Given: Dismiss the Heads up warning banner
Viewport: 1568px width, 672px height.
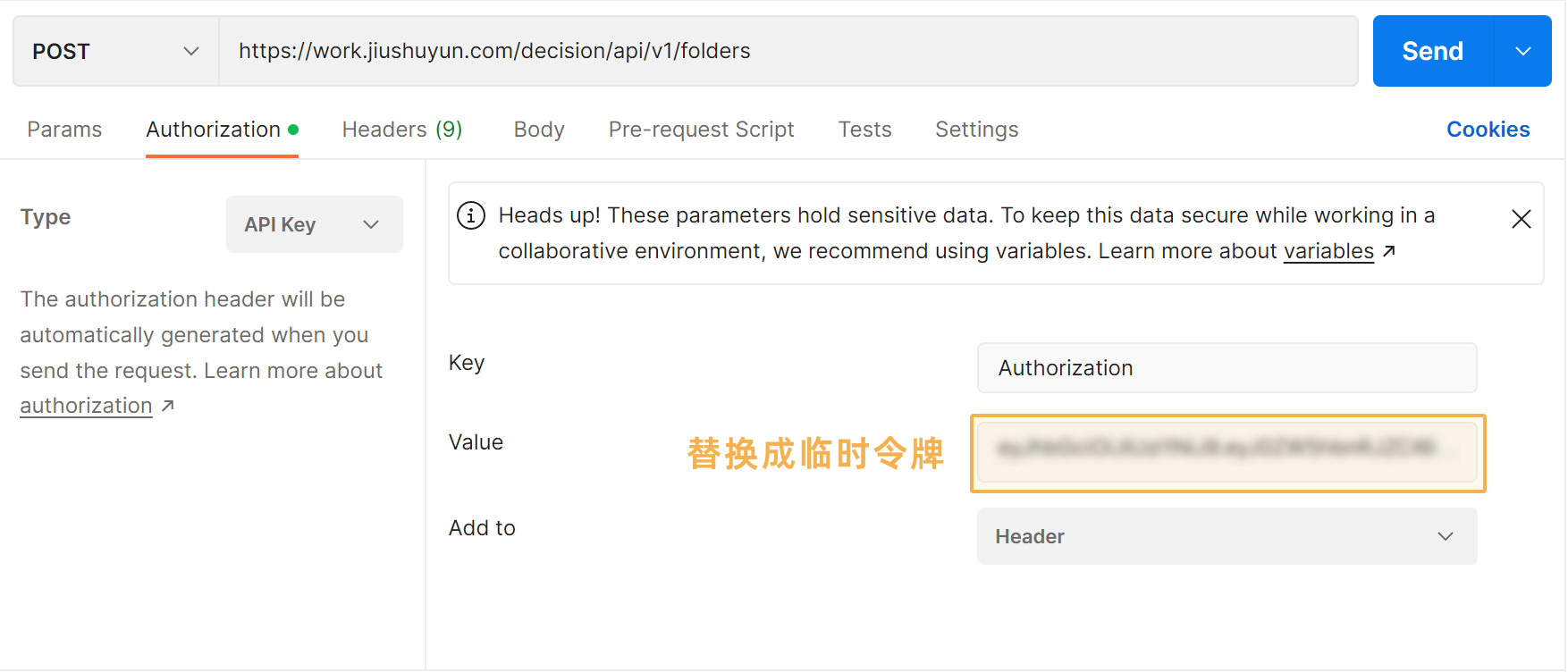Looking at the screenshot, I should pyautogui.click(x=1521, y=219).
